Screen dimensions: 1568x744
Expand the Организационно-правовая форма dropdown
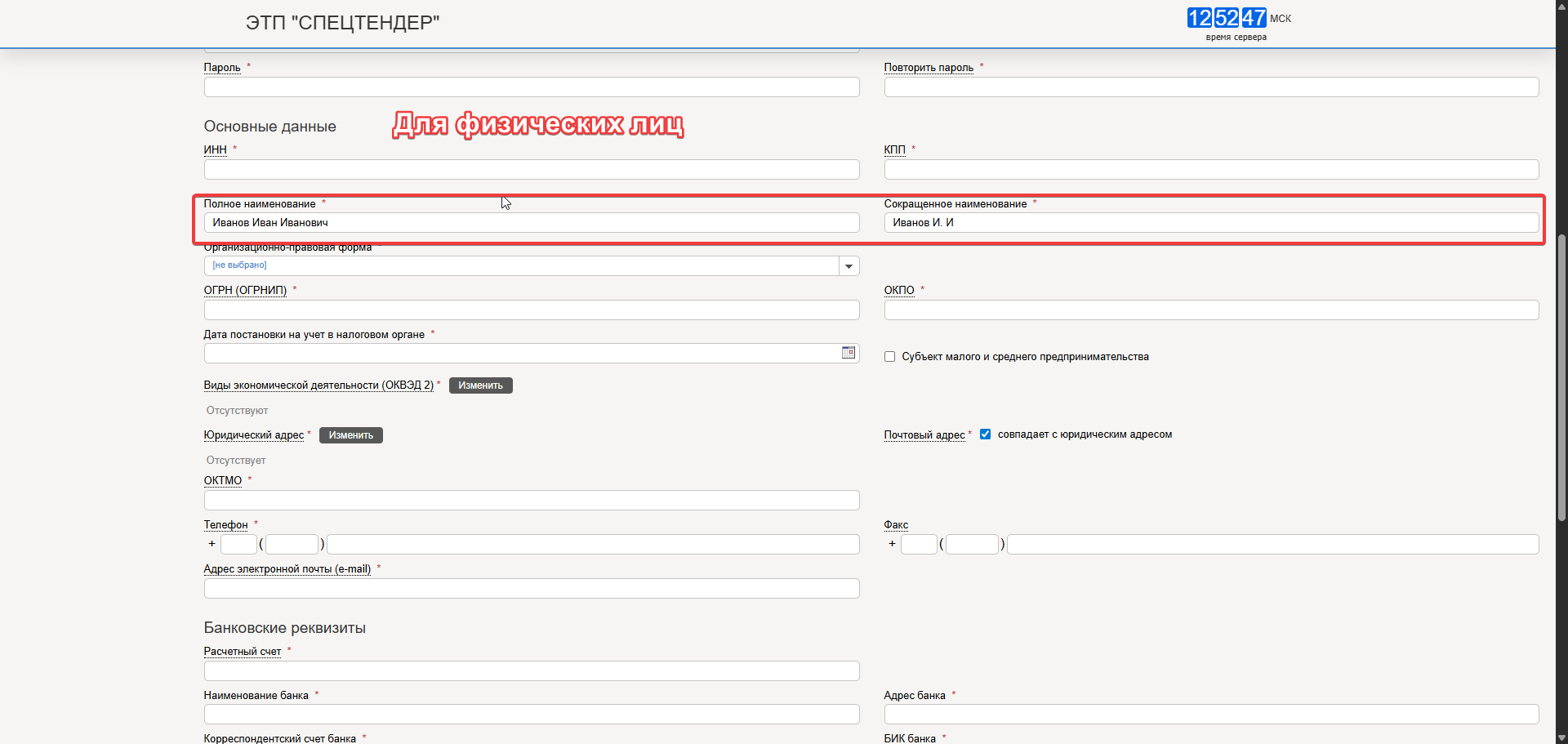pyautogui.click(x=849, y=266)
